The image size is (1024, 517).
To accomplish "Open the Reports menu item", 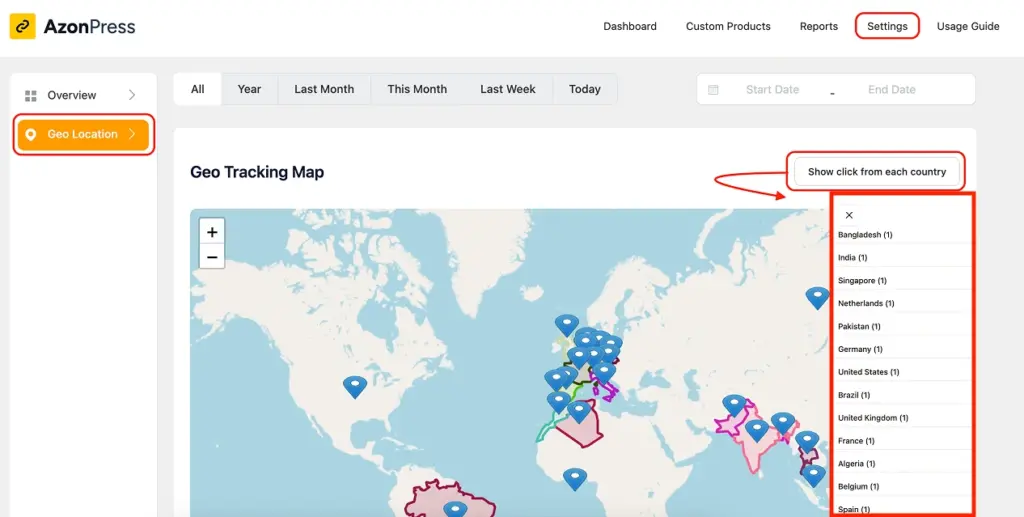I will (818, 26).
